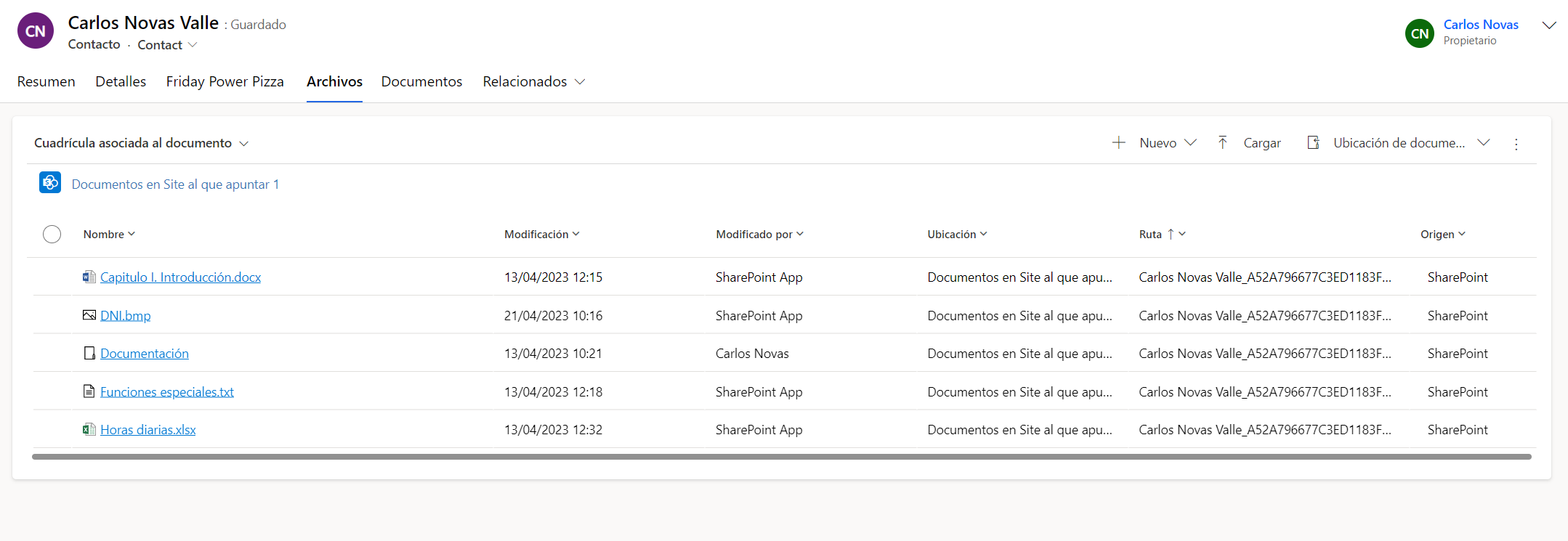This screenshot has height=541, width=1568.
Task: Expand the Nuevo dropdown chevron
Action: (1190, 143)
